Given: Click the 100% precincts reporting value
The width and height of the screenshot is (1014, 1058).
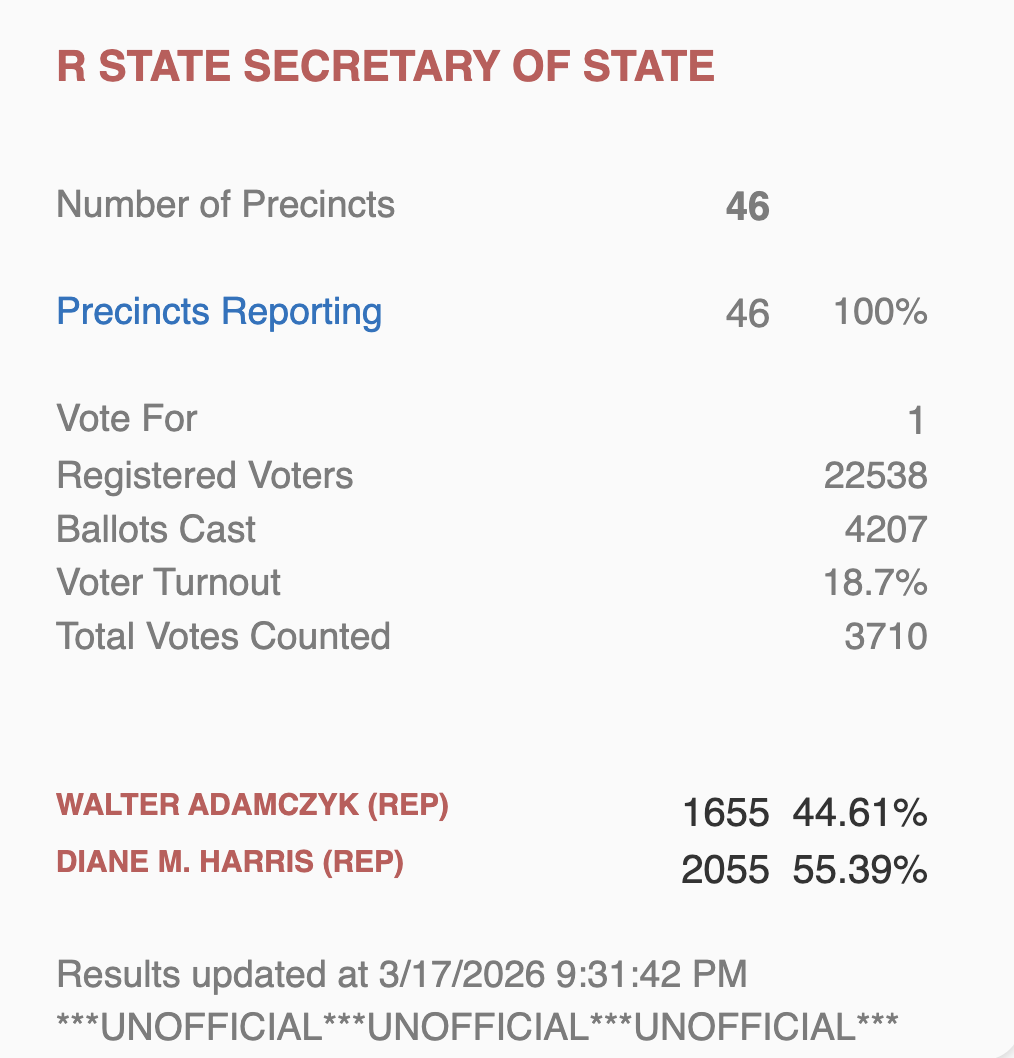Looking at the screenshot, I should (x=880, y=313).
